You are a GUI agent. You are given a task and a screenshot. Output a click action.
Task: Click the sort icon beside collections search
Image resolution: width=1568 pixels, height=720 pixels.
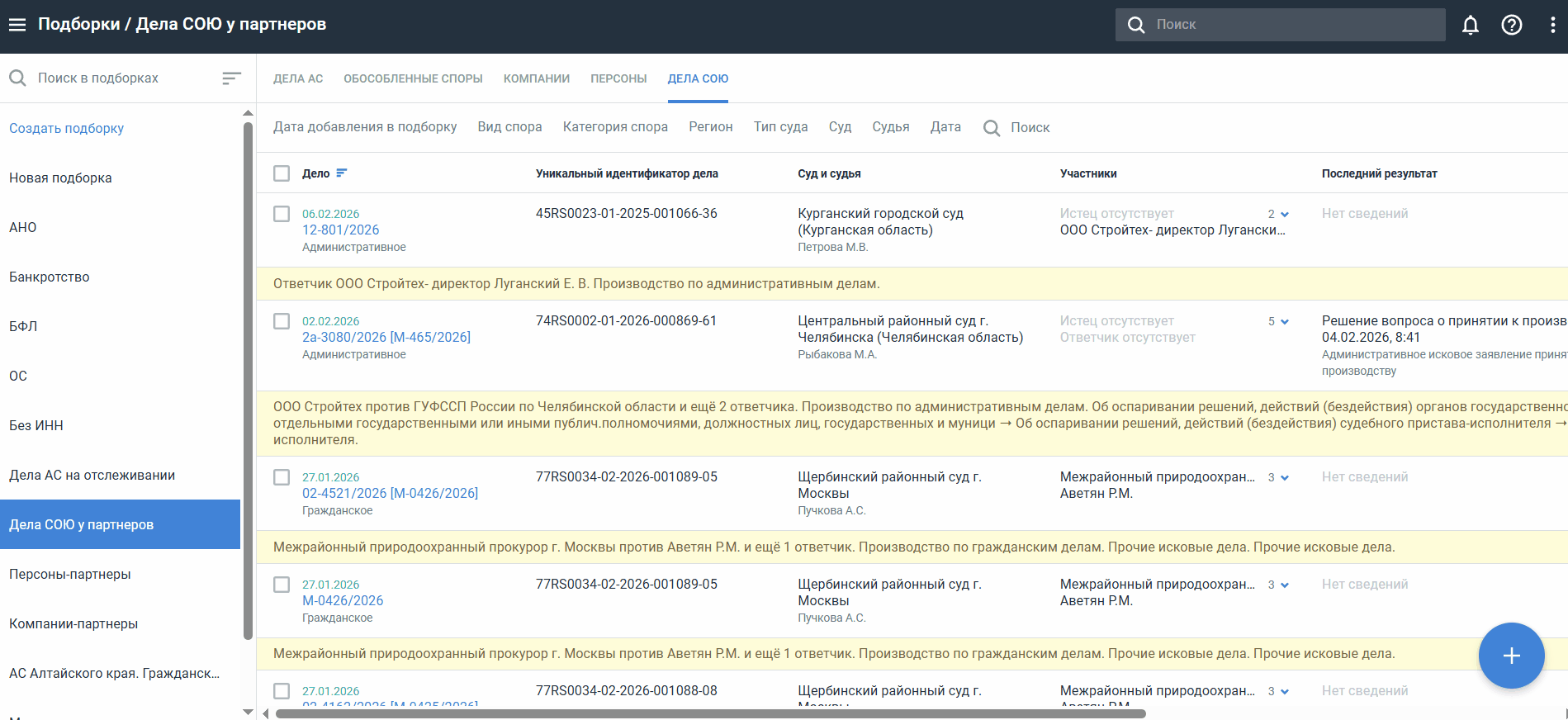(231, 78)
